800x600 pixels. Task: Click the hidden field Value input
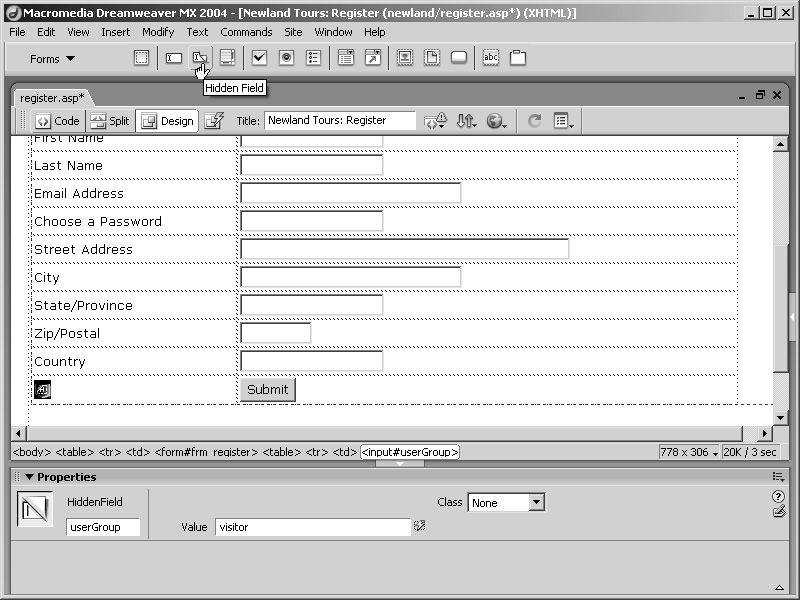[x=312, y=527]
